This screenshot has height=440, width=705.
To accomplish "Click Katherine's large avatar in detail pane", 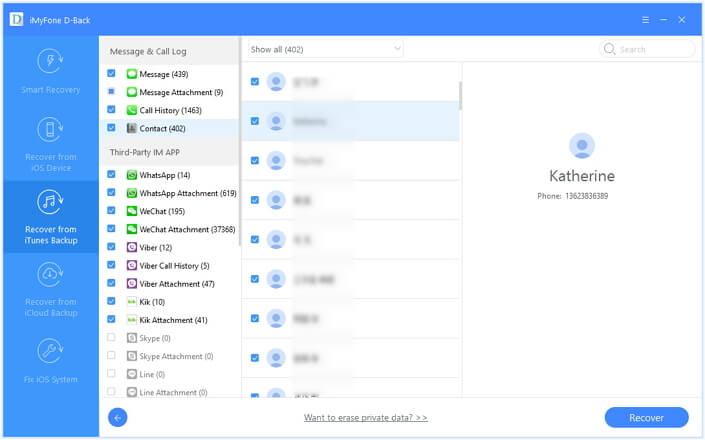I will point(582,146).
